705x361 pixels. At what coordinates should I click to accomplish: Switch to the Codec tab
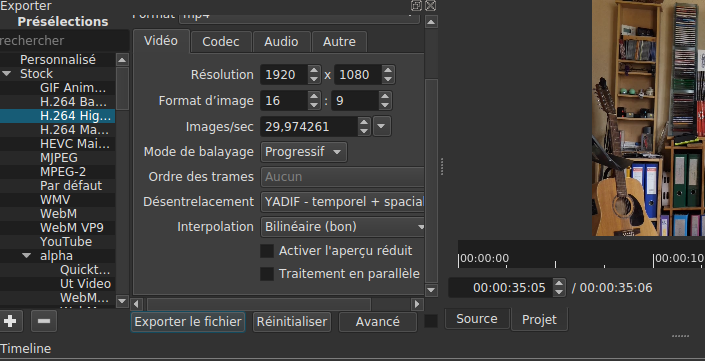[x=221, y=42]
